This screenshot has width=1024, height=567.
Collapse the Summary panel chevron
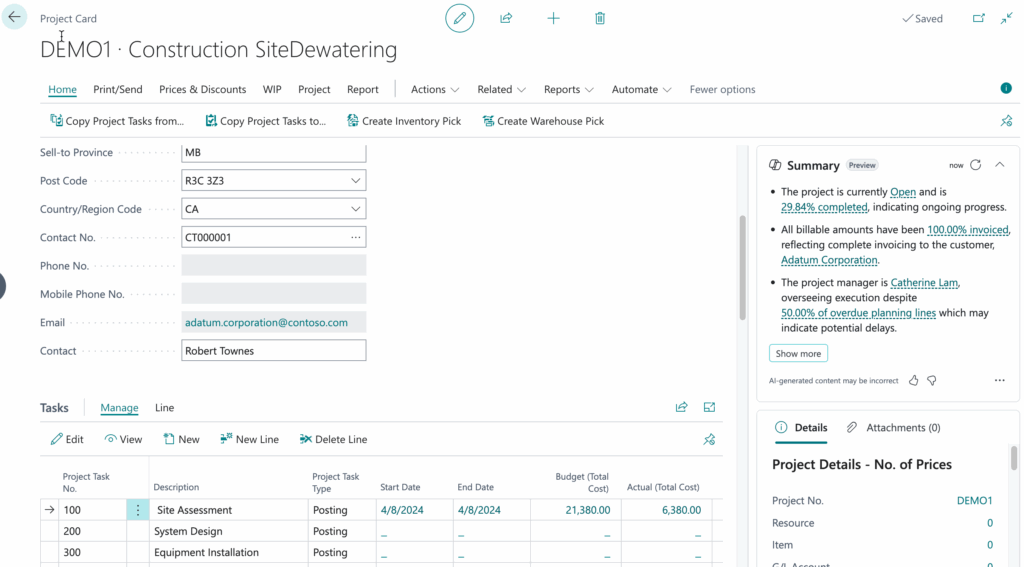[1000, 165]
